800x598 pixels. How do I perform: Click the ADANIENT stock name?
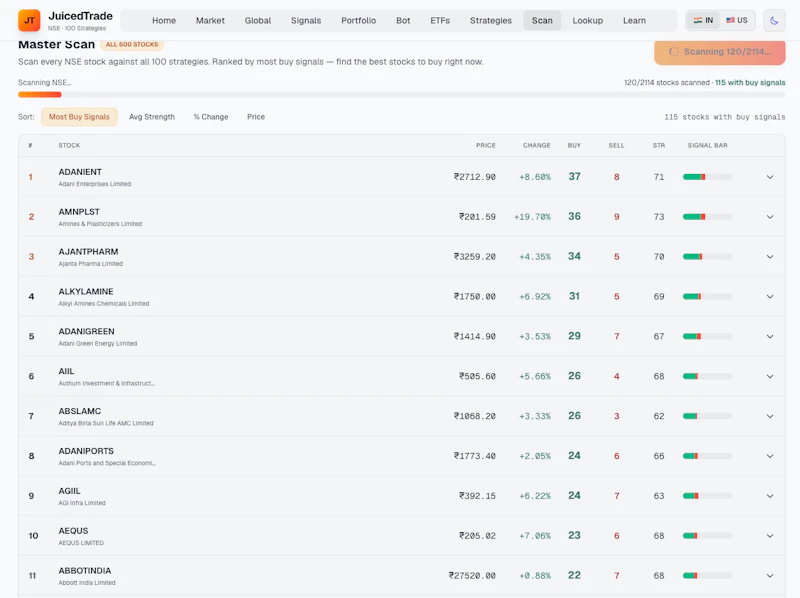coord(80,172)
